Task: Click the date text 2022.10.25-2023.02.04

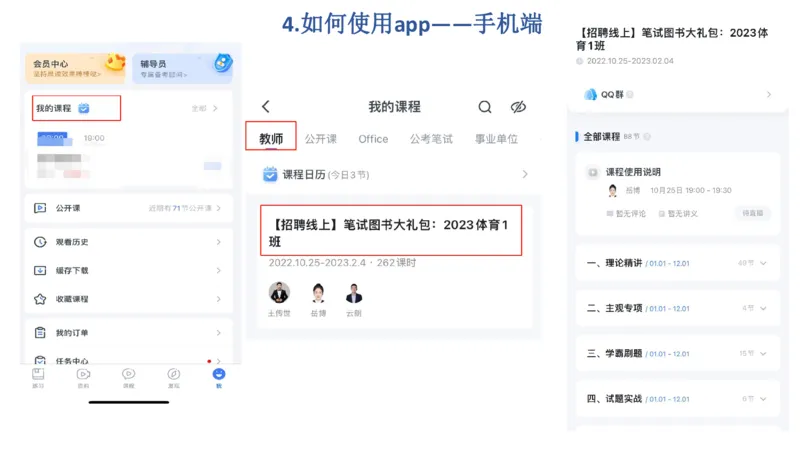Action: (630, 61)
